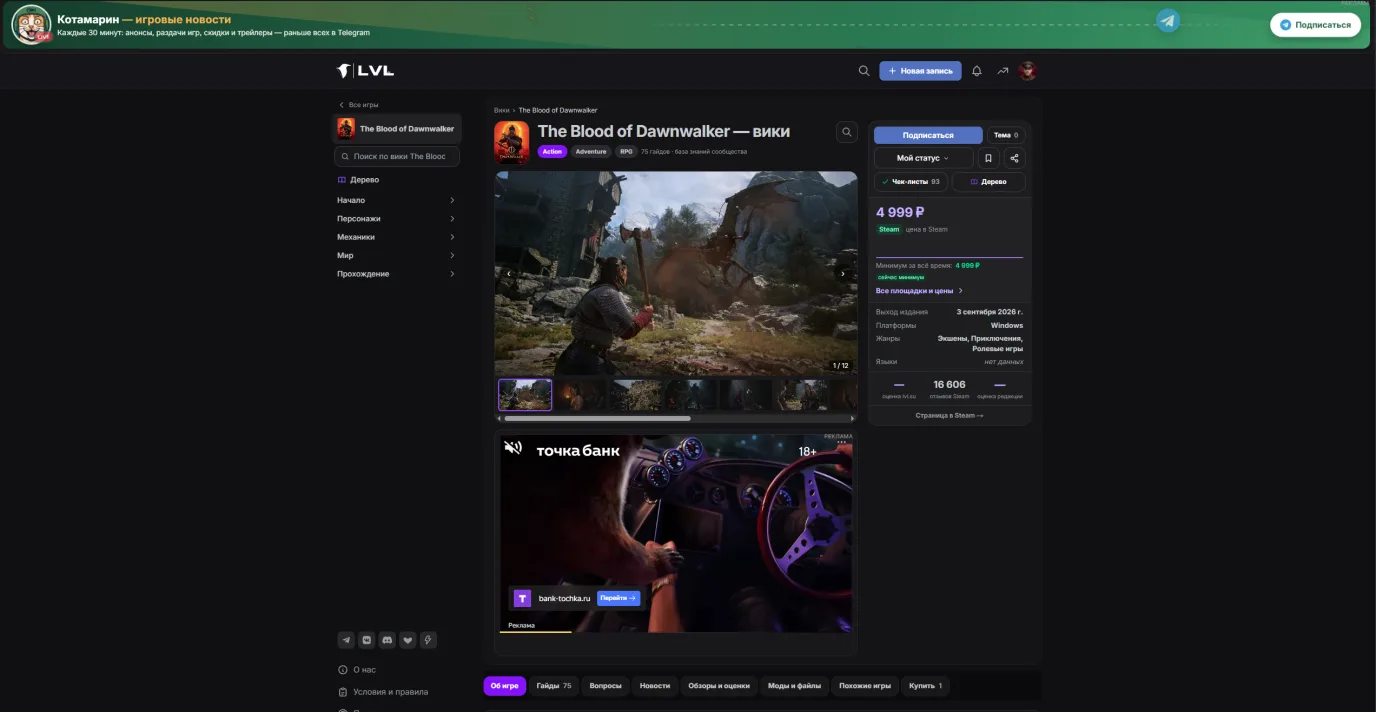Click the lightning bolt icon in the sidebar
Viewport: 1376px width, 712px height.
(x=428, y=640)
